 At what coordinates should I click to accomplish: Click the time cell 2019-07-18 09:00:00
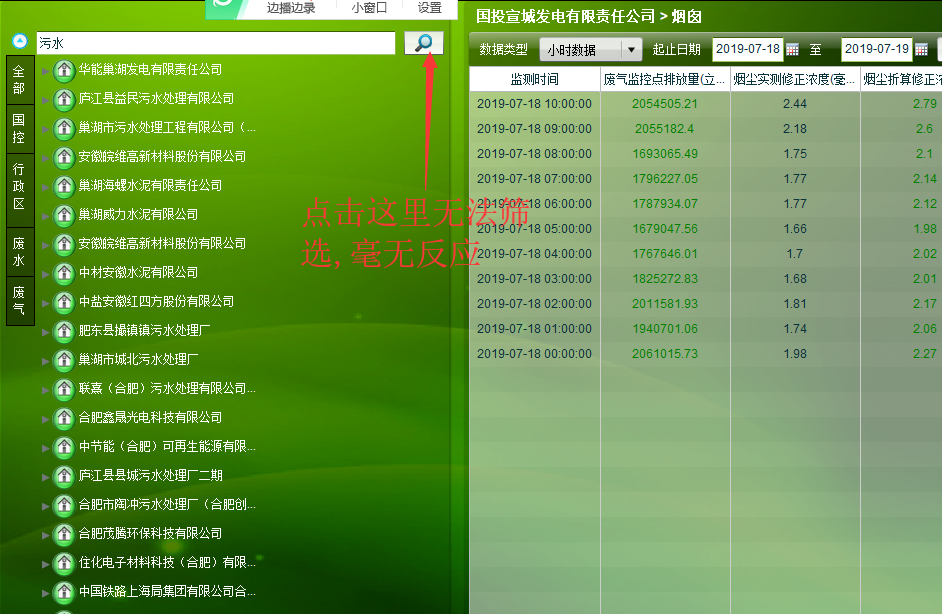click(535, 129)
